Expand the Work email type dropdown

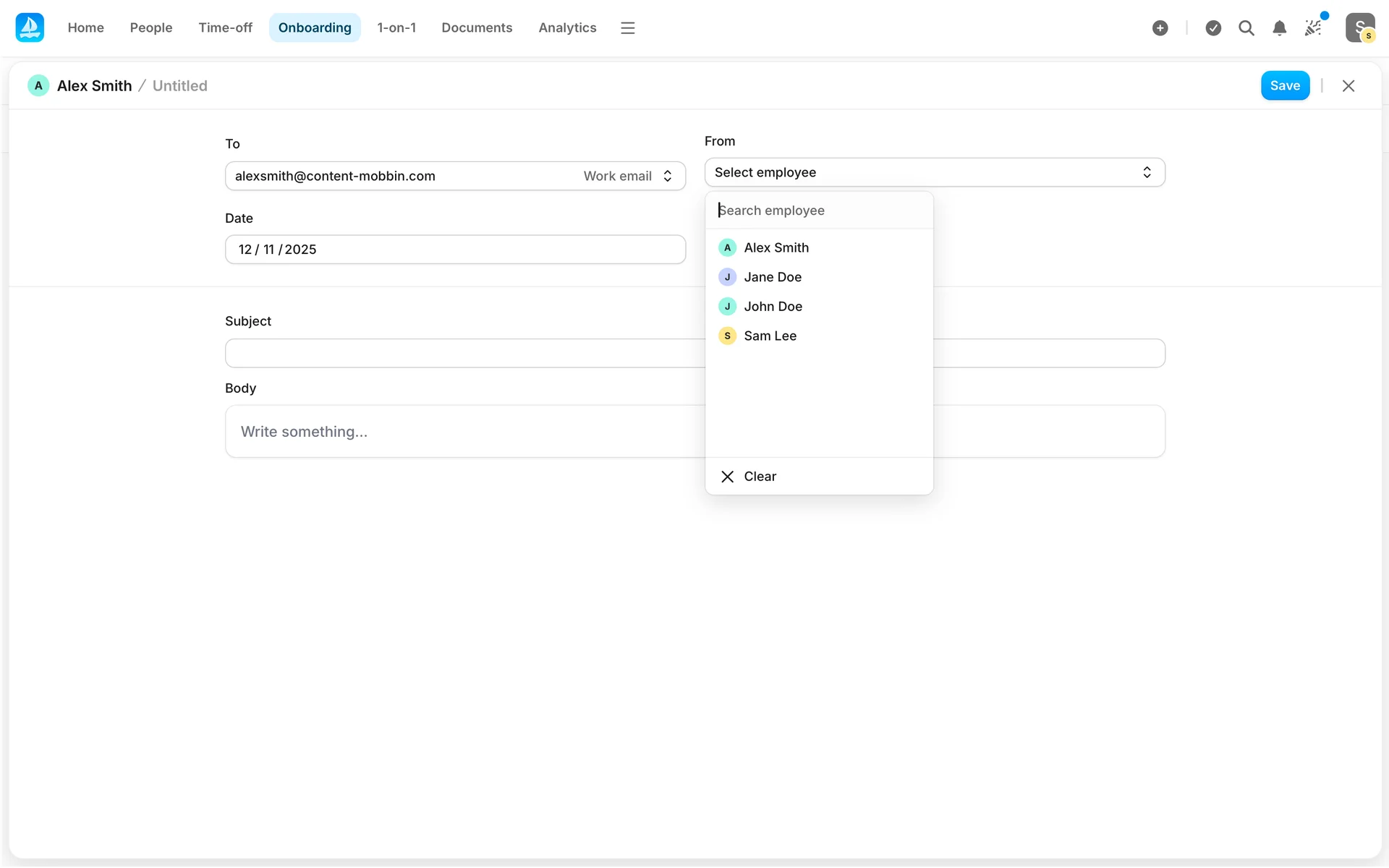[x=628, y=176]
